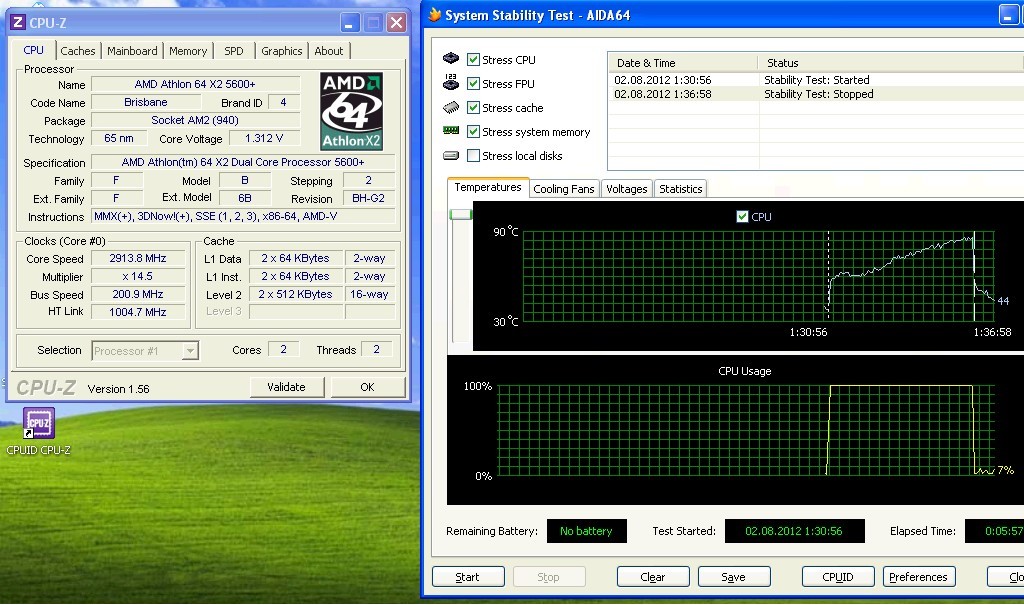
Task: Click the graph scale slider handle beside temperature chart
Action: 460,214
